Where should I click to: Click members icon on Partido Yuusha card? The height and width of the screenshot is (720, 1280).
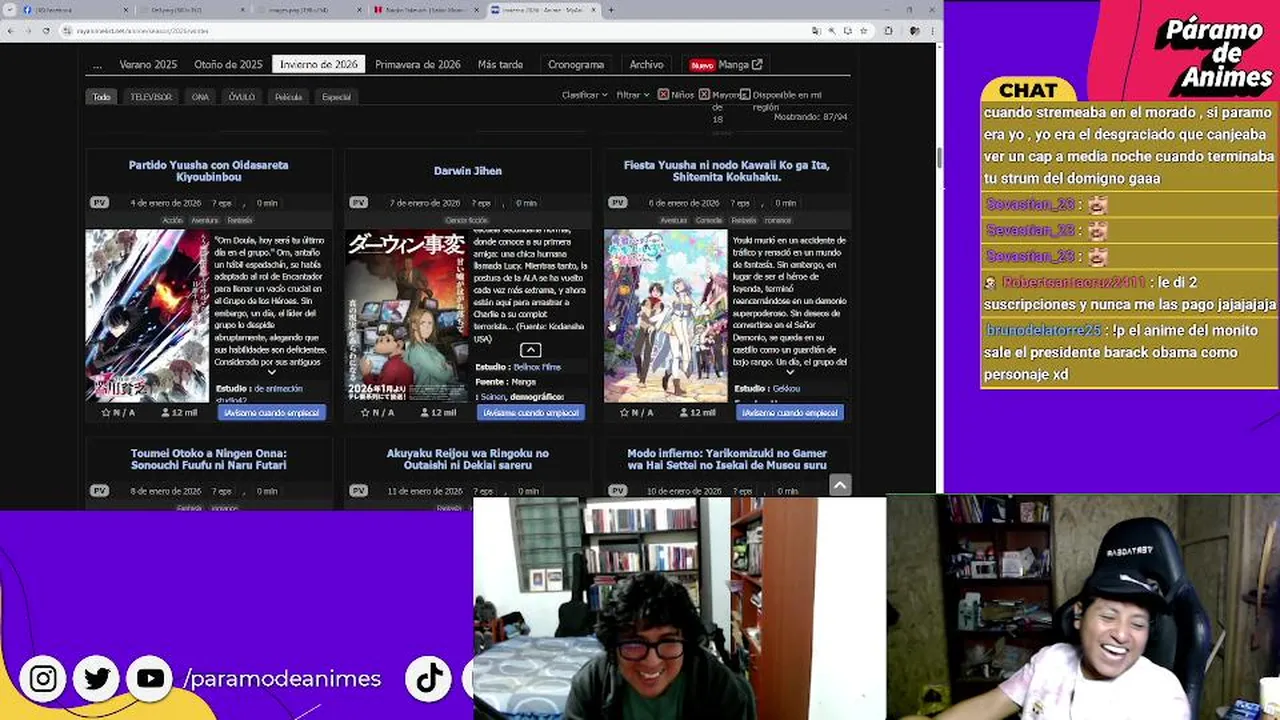tap(166, 412)
